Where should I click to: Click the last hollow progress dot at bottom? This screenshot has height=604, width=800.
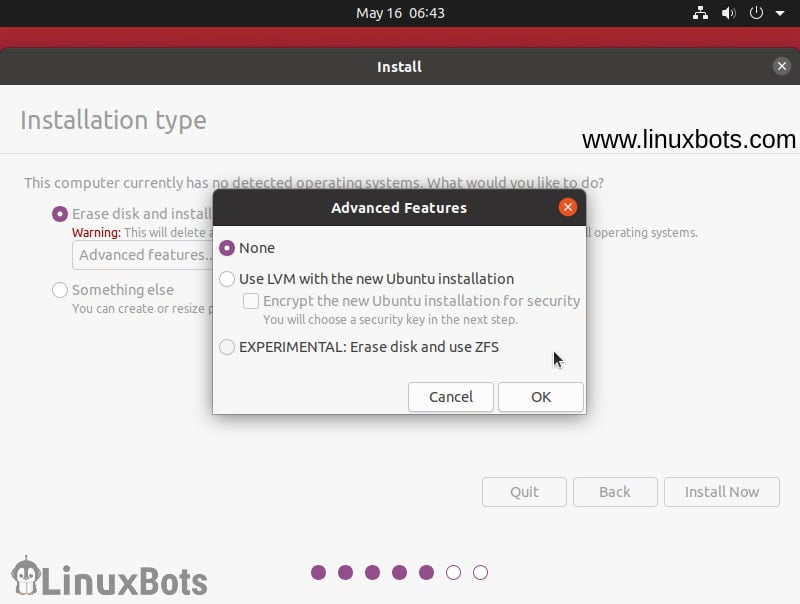click(480, 573)
